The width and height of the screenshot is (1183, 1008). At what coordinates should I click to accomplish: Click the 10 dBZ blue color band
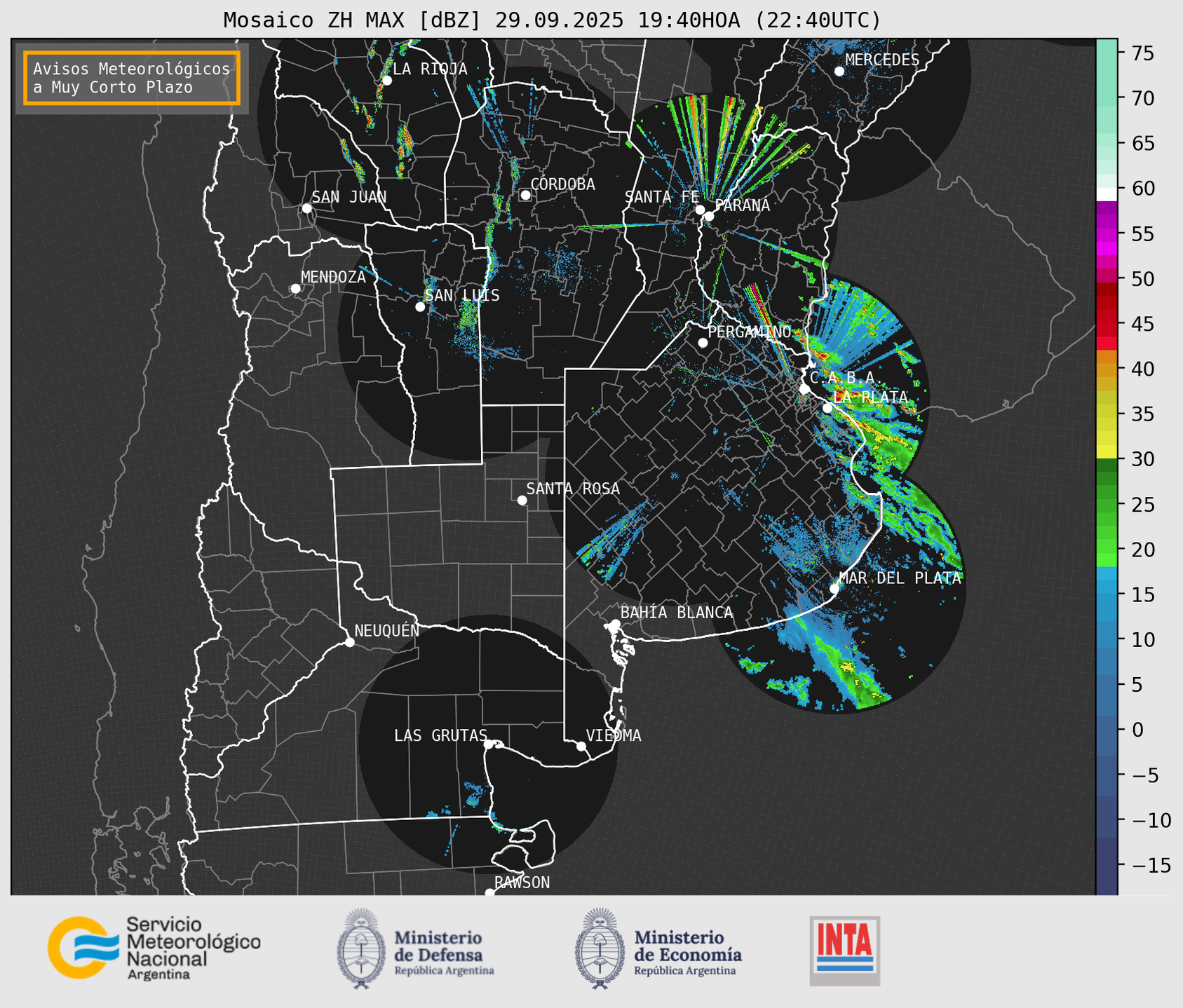click(x=1107, y=639)
